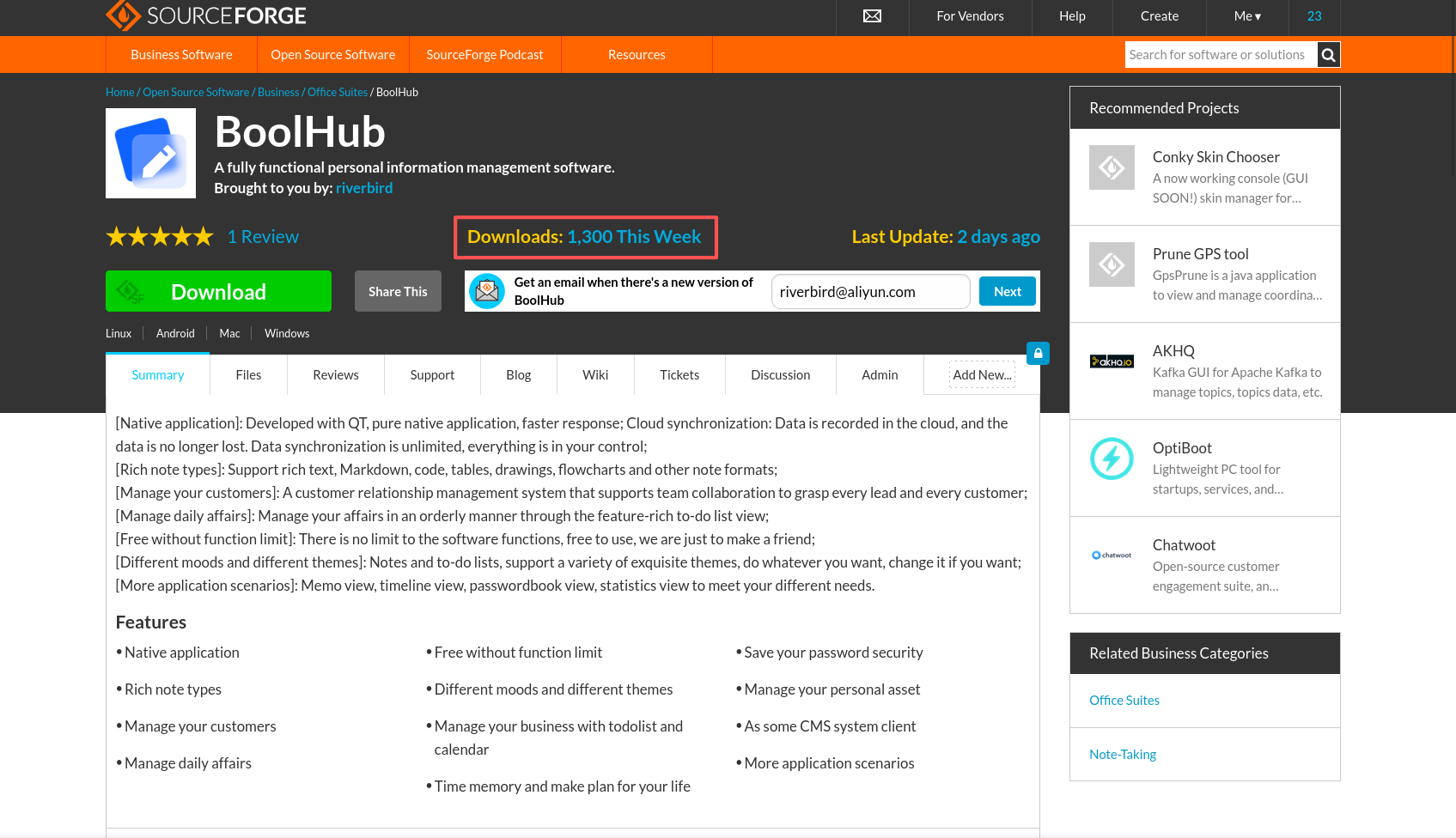The height and width of the screenshot is (838, 1456).
Task: Switch to the Blog tab
Action: pyautogui.click(x=519, y=375)
